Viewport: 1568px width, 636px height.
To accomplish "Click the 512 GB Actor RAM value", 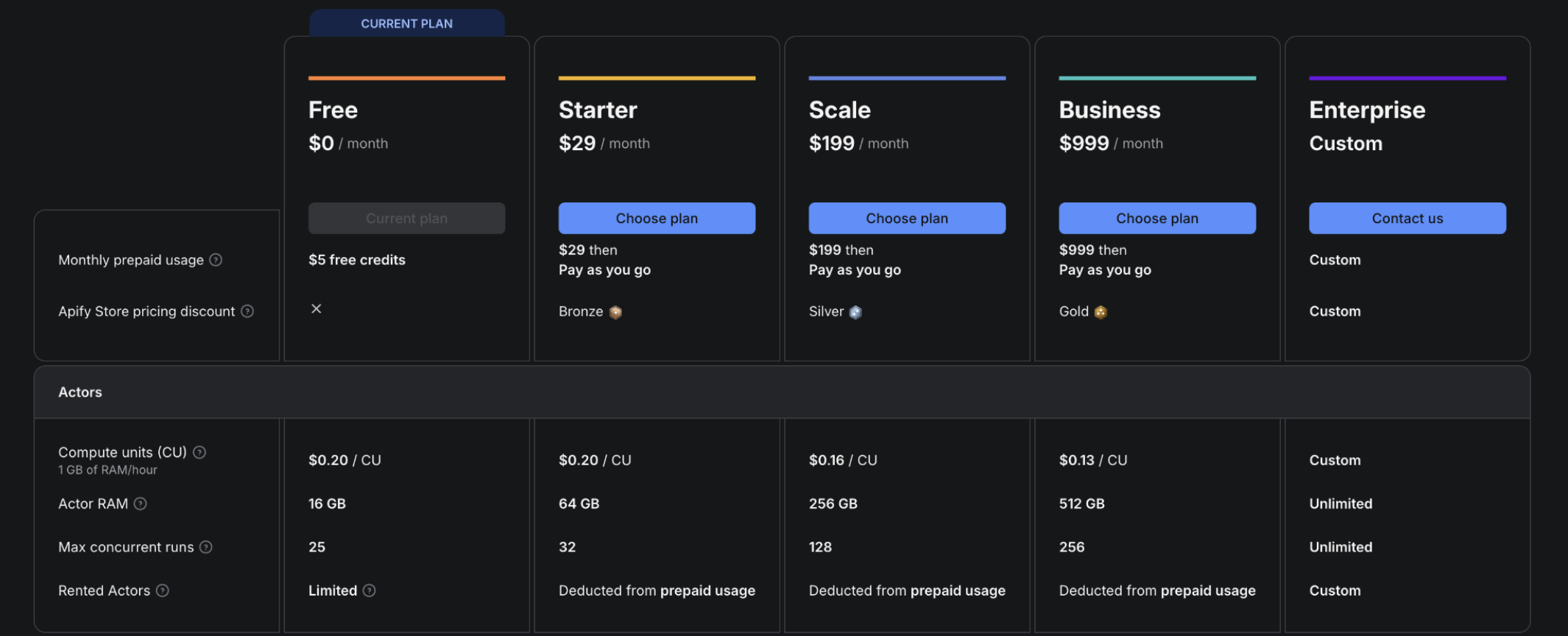I will 1081,504.
